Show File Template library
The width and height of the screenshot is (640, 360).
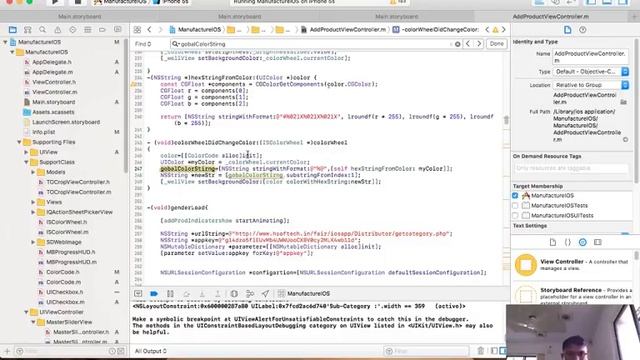(553, 242)
